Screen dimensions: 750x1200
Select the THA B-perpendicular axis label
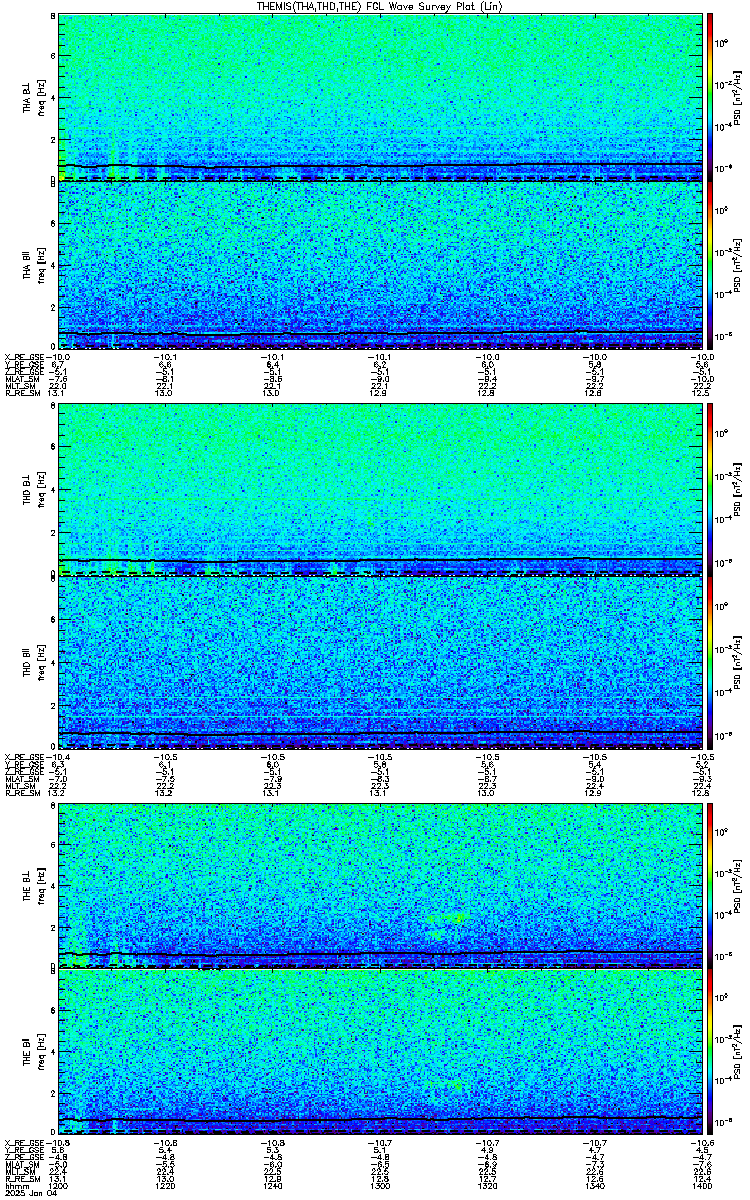(x=27, y=99)
